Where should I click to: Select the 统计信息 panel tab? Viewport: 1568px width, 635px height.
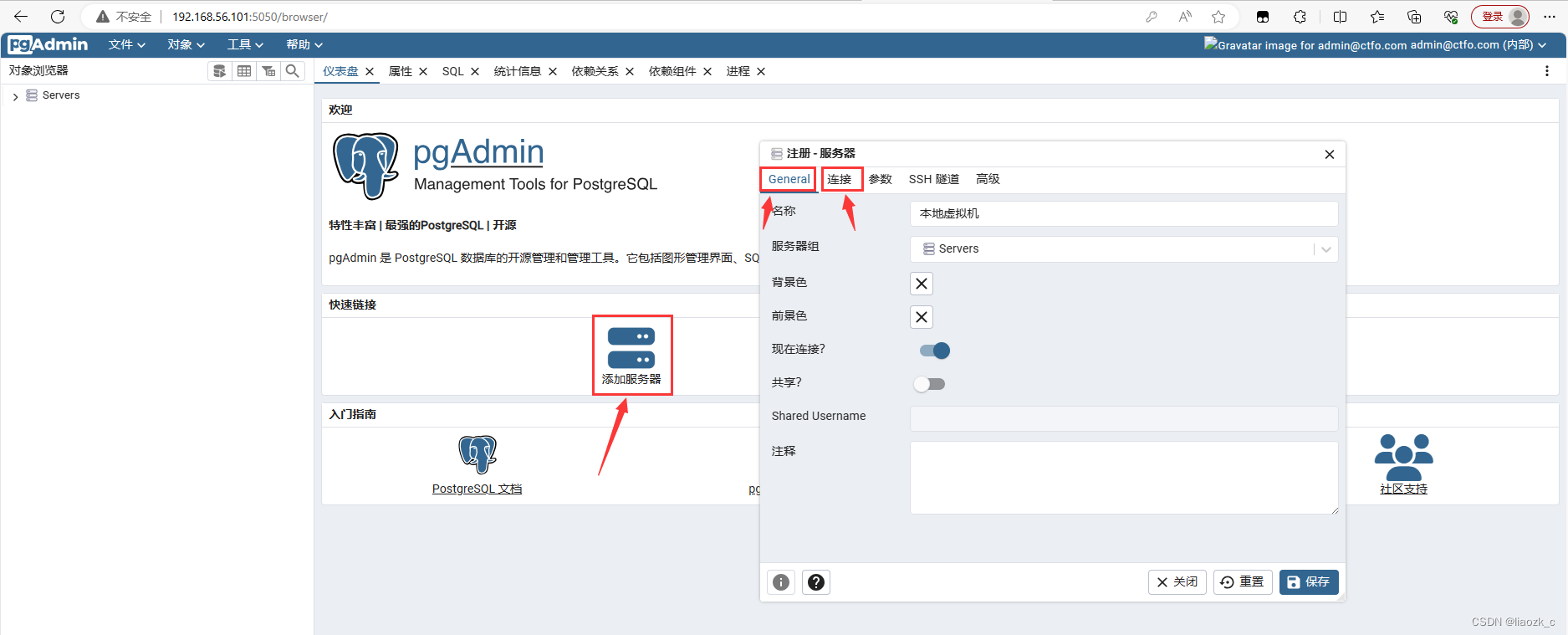(518, 72)
